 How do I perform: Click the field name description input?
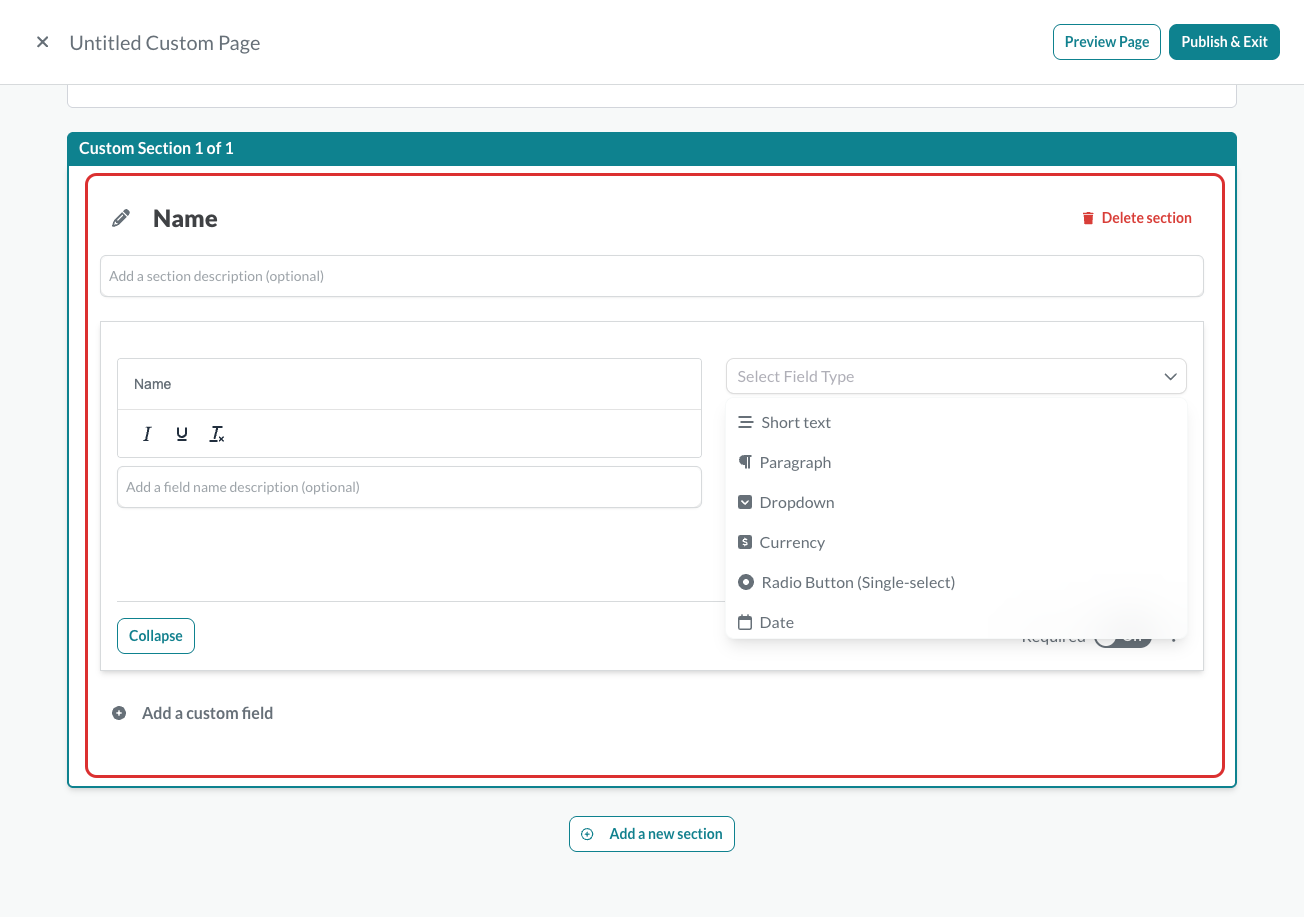coord(409,487)
